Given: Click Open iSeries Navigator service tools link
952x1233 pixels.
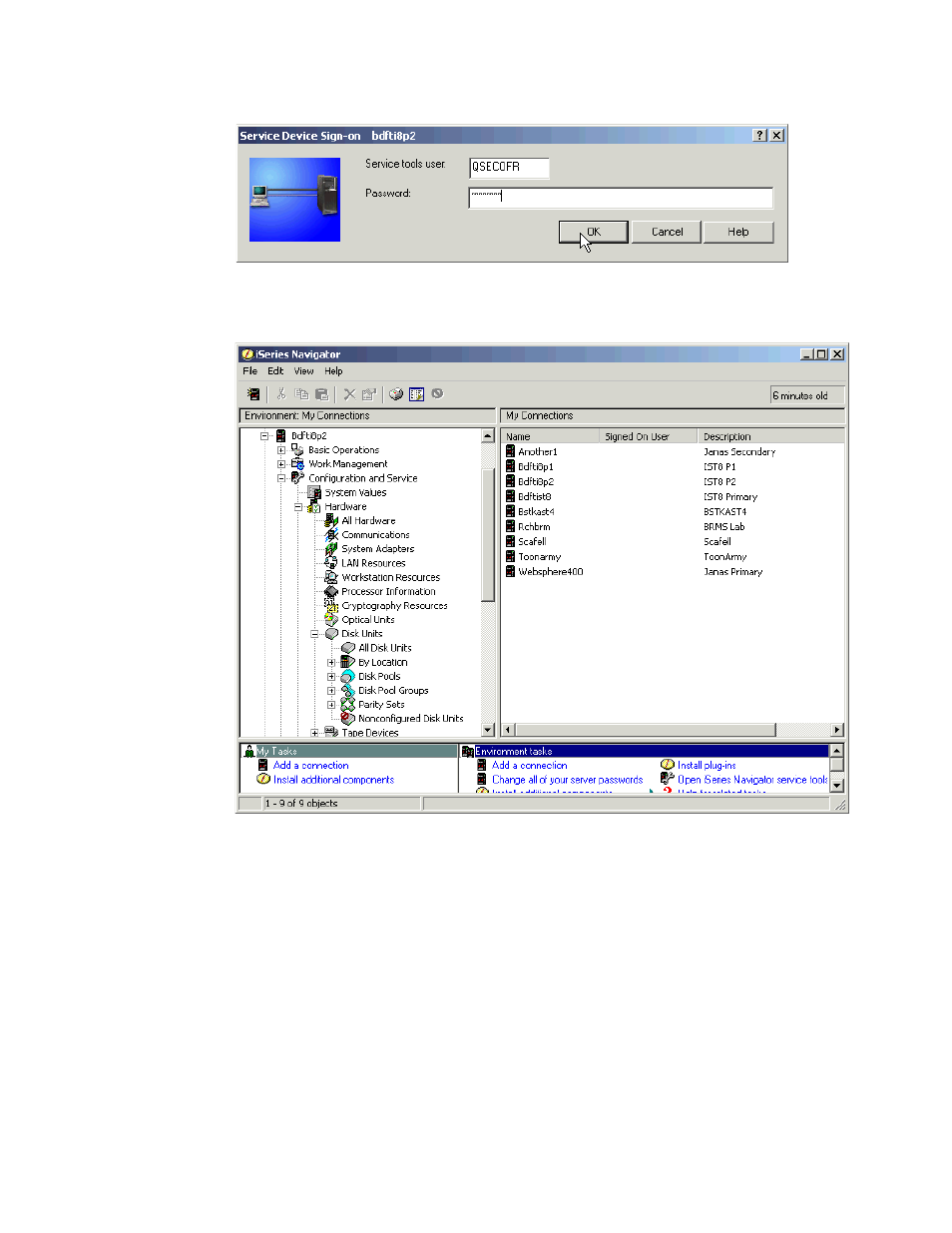Looking at the screenshot, I should click(x=752, y=780).
